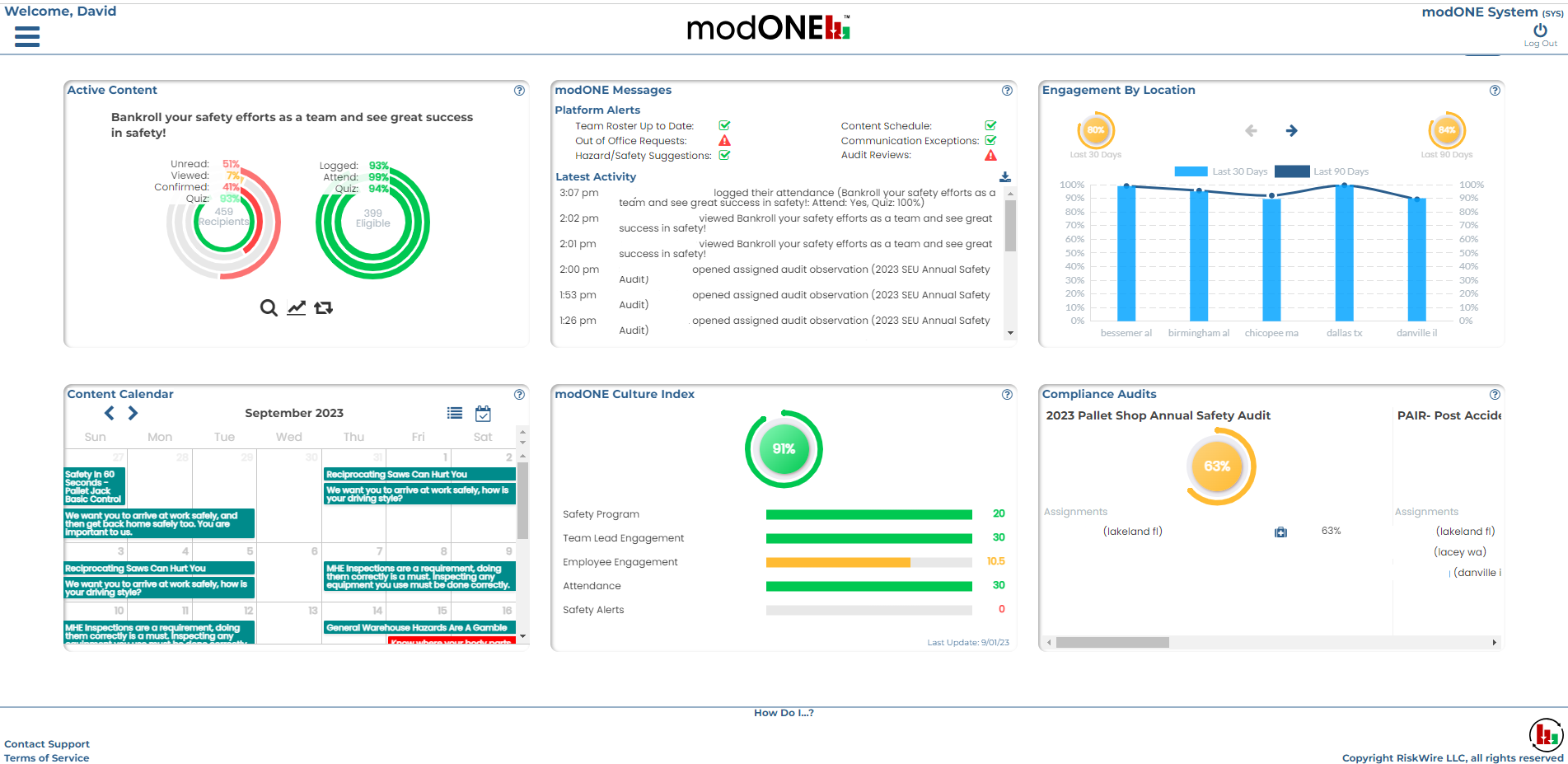Open help for Active Content panel

click(519, 91)
